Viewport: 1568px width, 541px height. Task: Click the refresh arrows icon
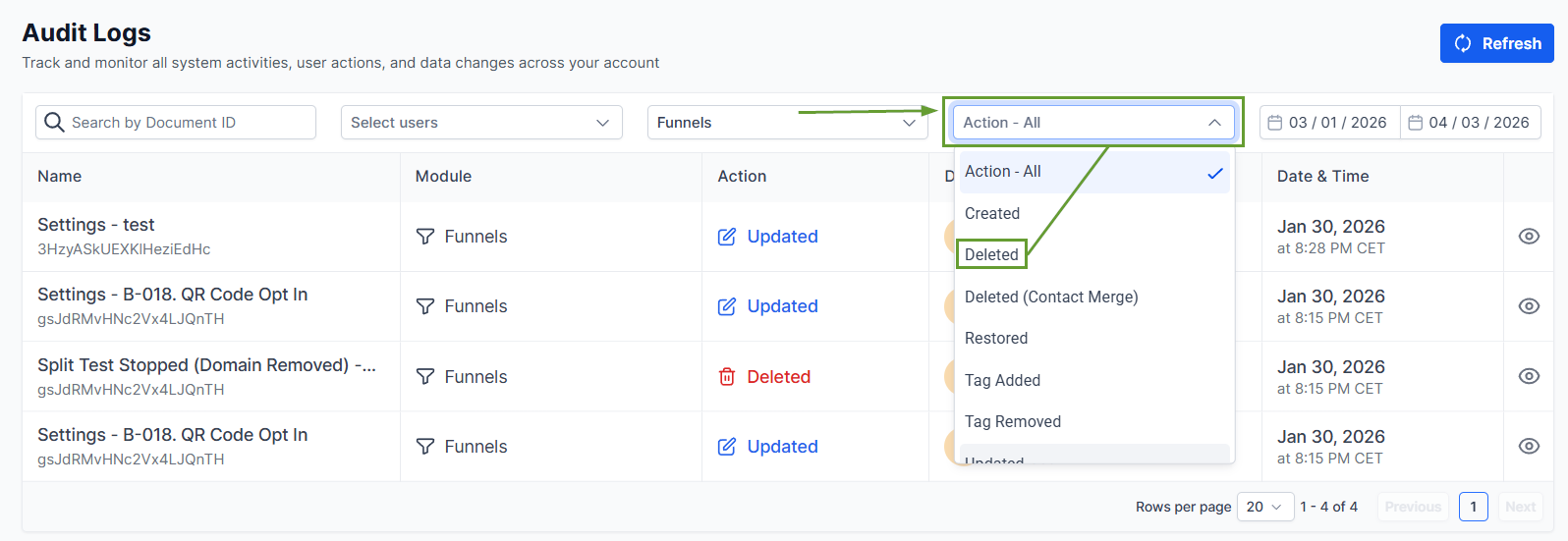coord(1463,43)
